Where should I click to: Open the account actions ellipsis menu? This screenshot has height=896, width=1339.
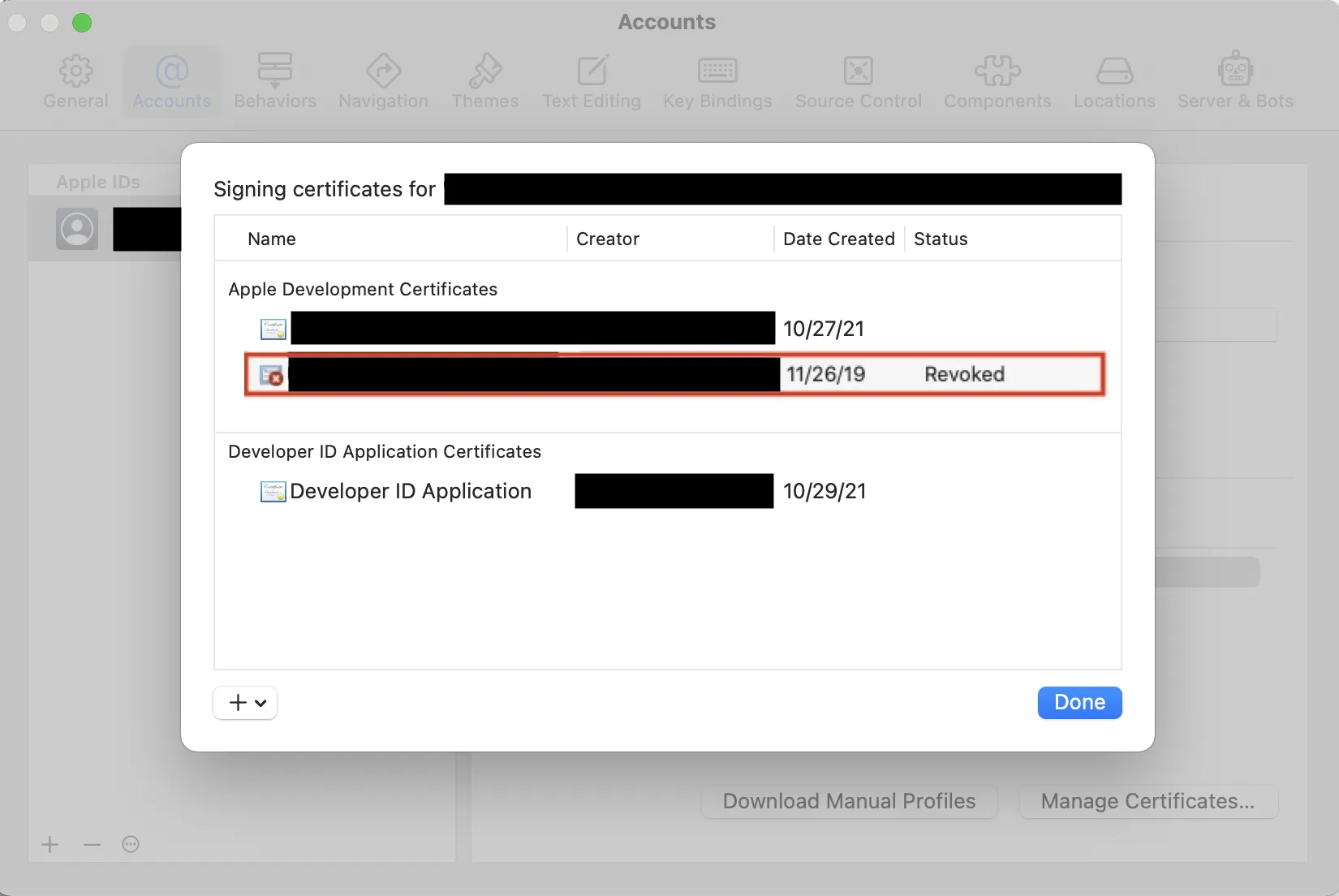[x=131, y=845]
